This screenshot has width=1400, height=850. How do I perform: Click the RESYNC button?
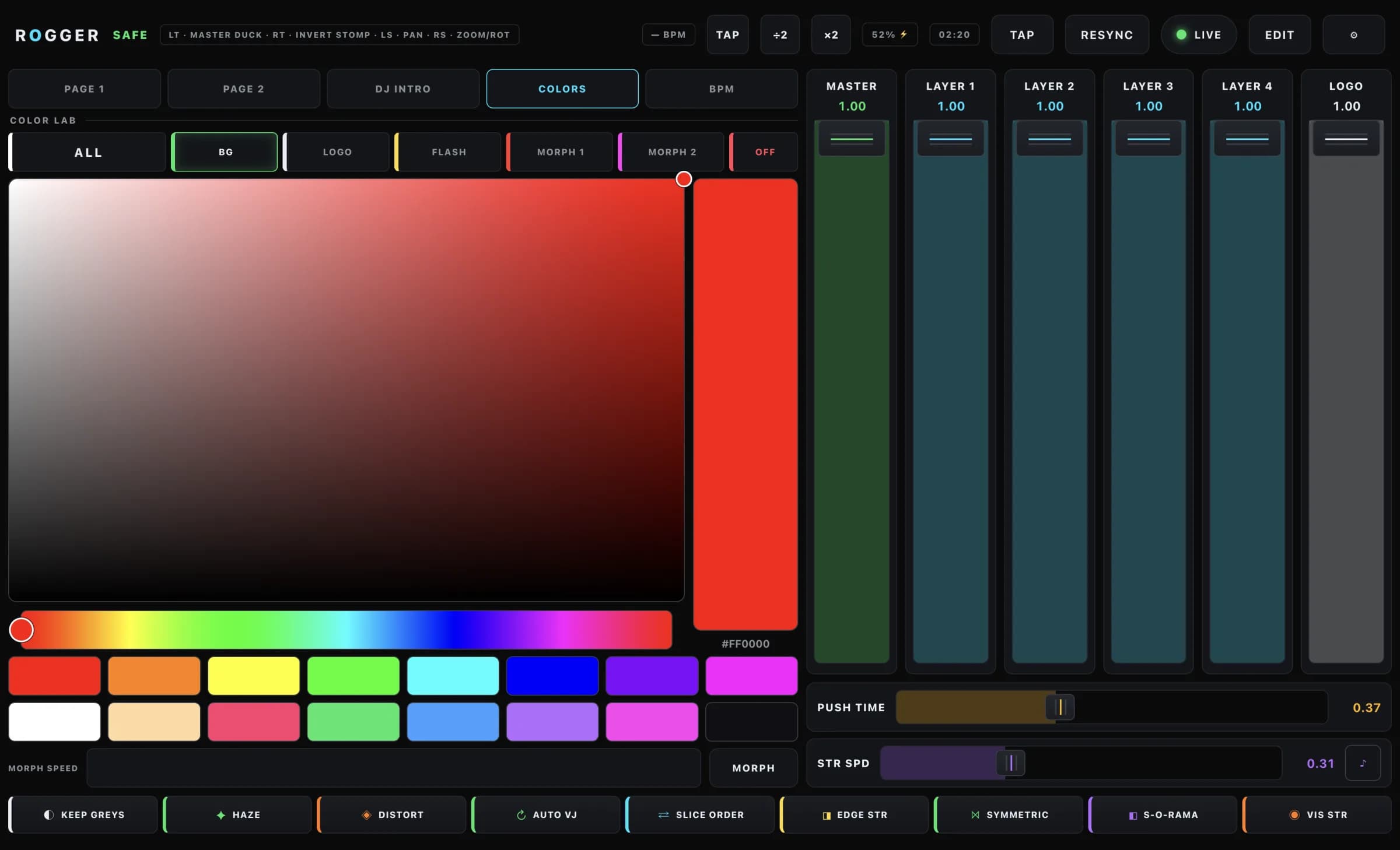tap(1107, 35)
